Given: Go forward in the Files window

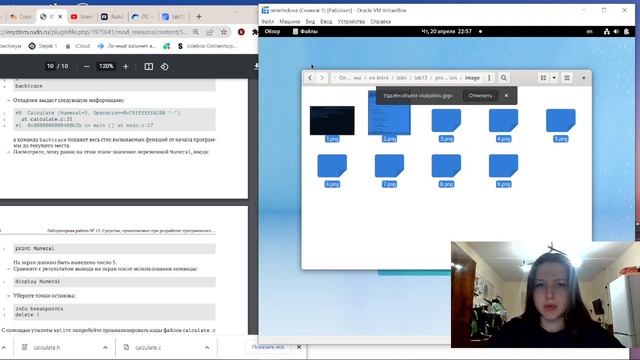Looking at the screenshot, I should [x=322, y=78].
